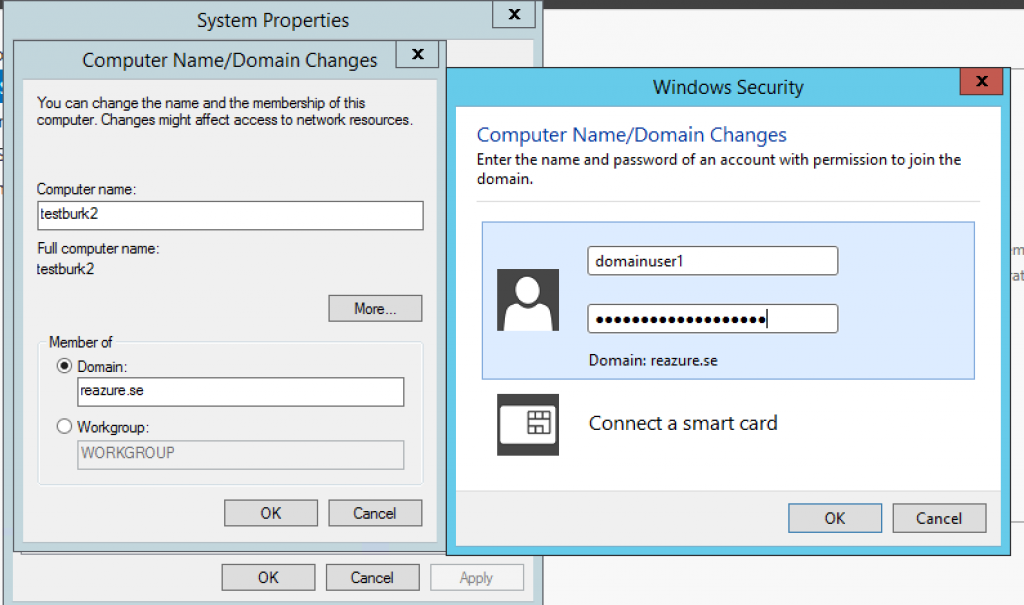Click the domainuser1 username field
The height and width of the screenshot is (605, 1024).
(712, 261)
